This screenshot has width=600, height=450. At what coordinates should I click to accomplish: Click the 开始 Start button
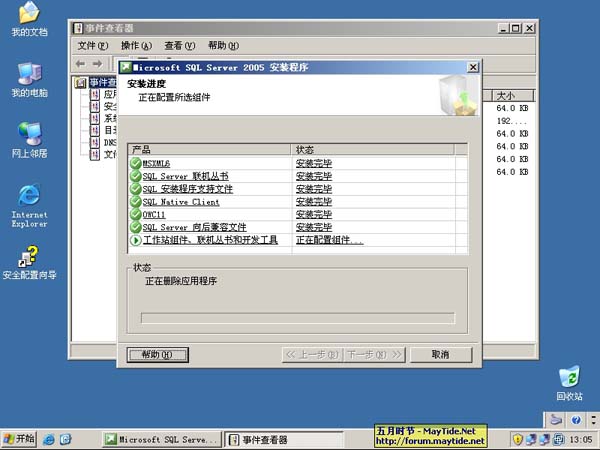tap(20, 439)
